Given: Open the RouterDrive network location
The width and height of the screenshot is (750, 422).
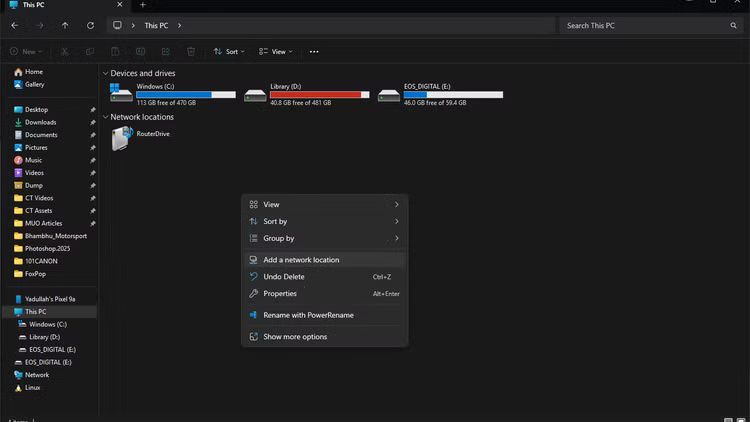Looking at the screenshot, I should (x=122, y=139).
